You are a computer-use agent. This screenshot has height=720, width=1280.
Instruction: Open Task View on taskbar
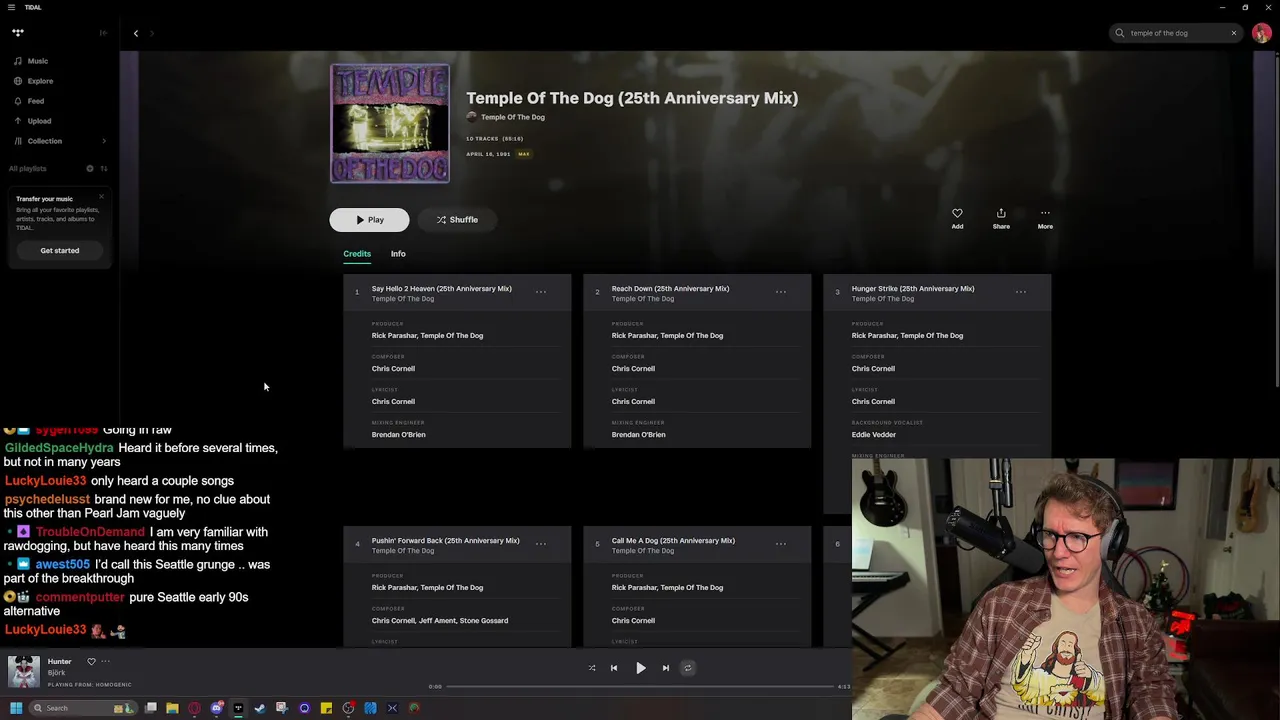click(151, 708)
